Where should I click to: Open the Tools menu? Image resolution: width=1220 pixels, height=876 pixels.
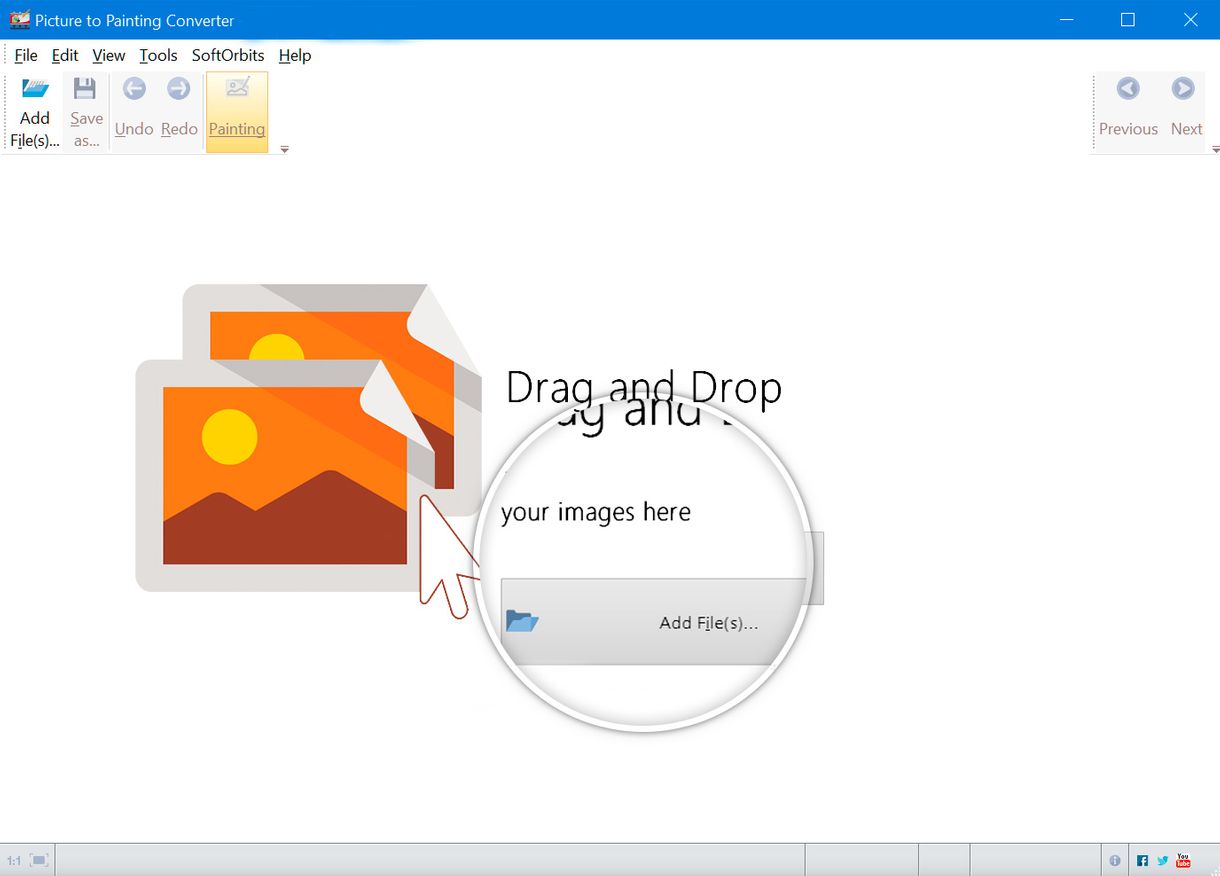tap(157, 56)
